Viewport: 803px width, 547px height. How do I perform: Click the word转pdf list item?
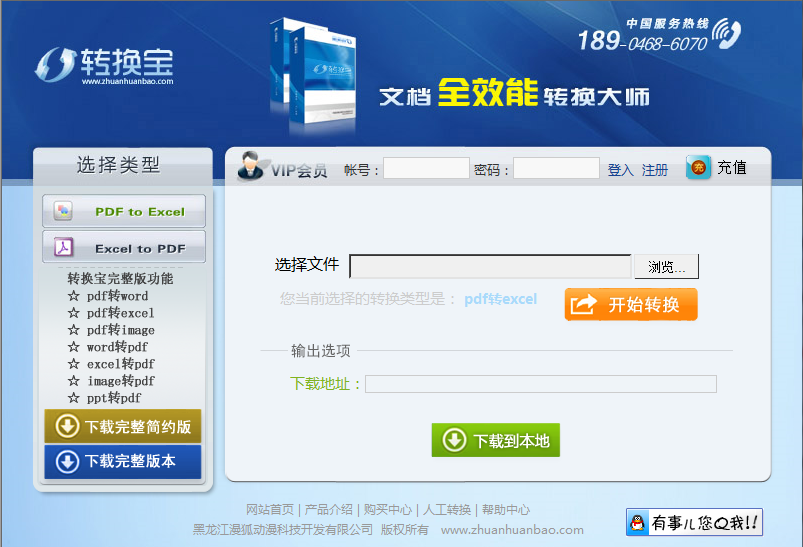117,347
